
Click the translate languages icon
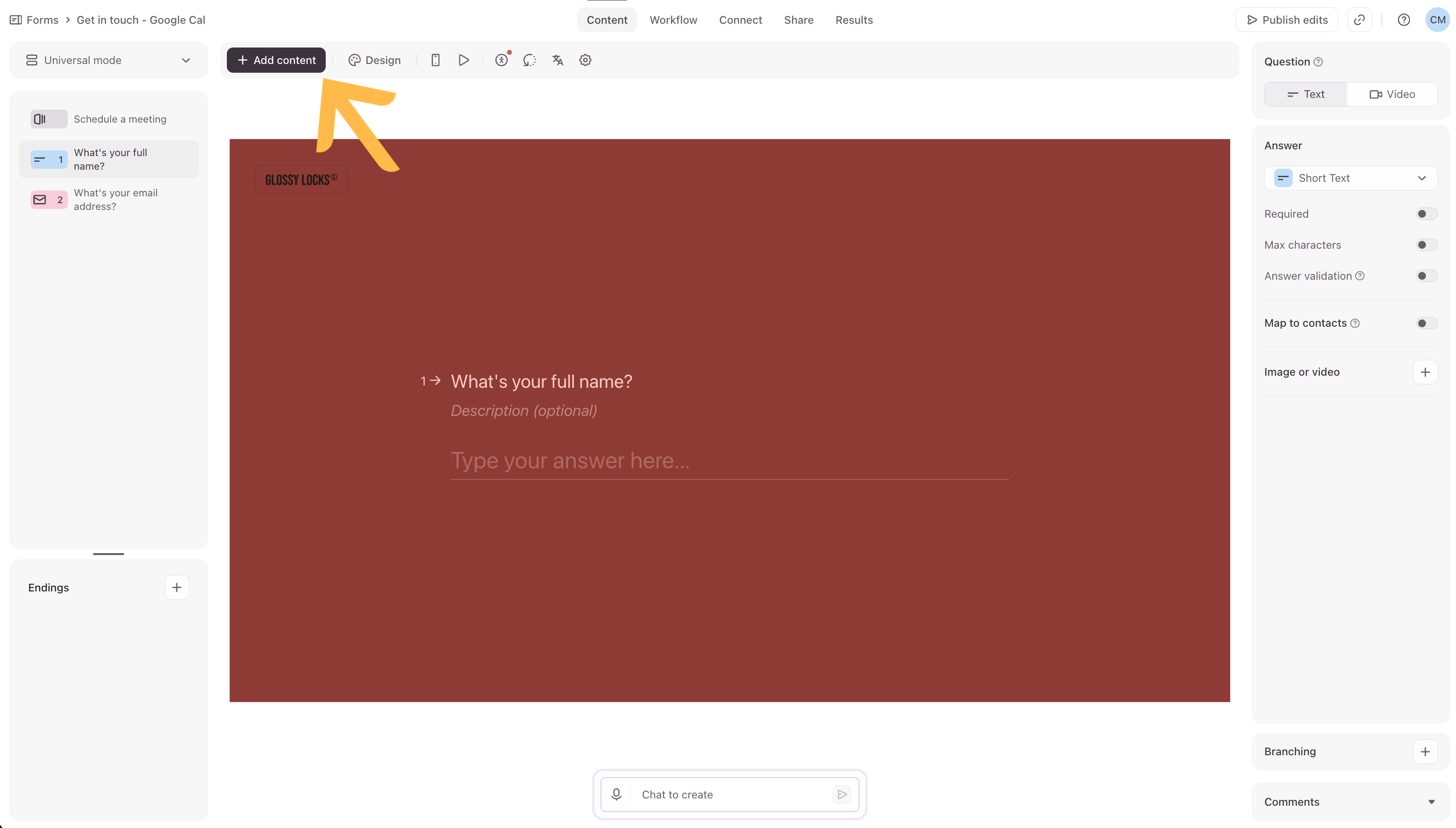[x=557, y=60]
